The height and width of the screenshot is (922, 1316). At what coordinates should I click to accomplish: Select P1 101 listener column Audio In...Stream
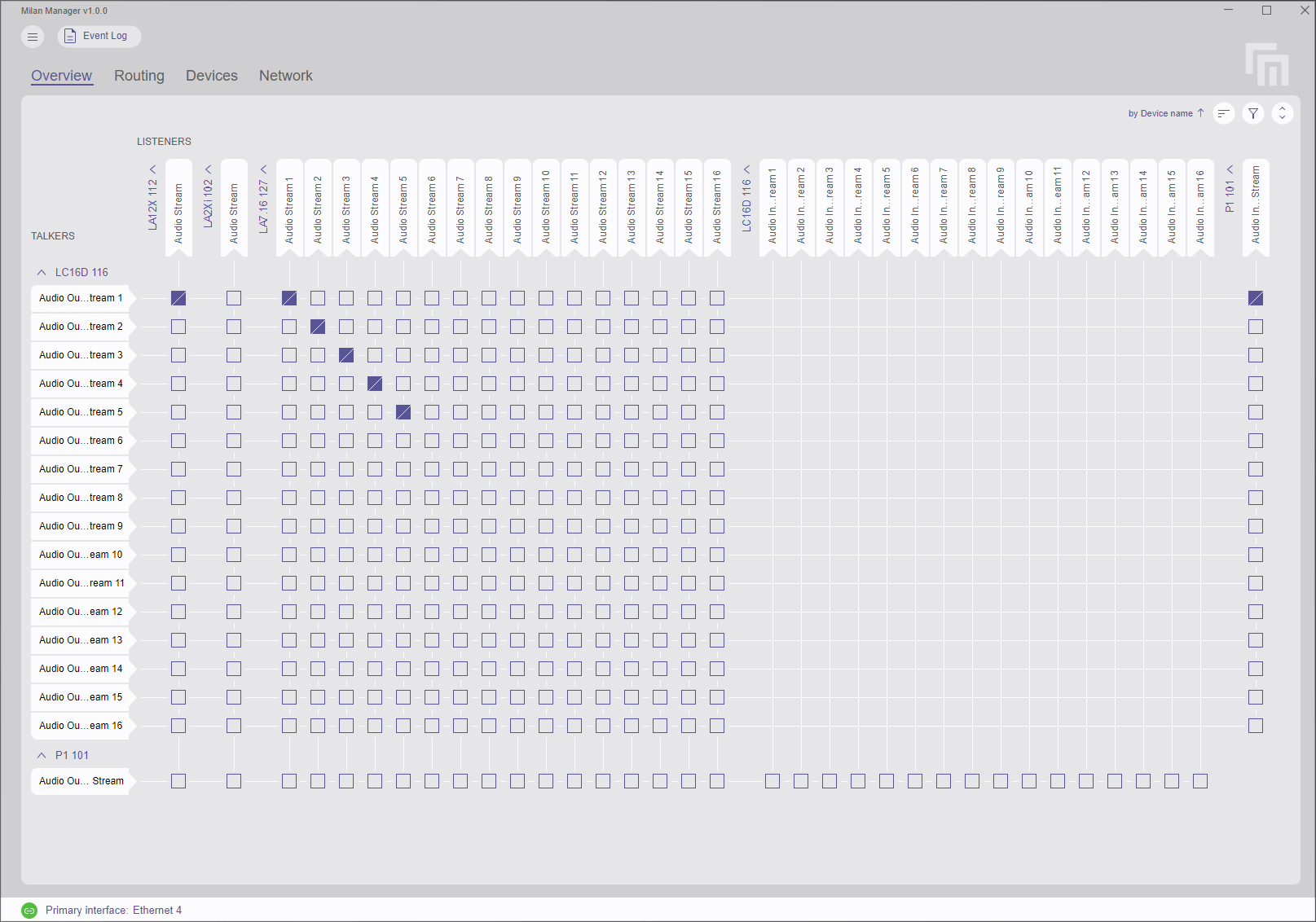[x=1256, y=209]
